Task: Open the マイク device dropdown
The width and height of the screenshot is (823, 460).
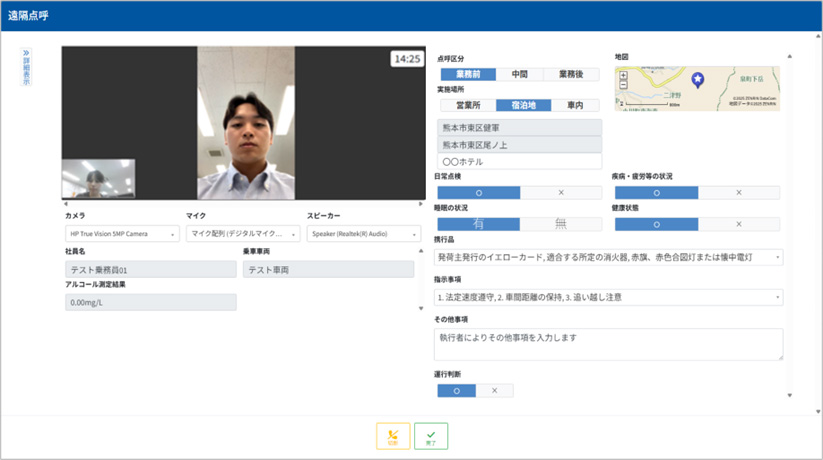Action: 242,234
